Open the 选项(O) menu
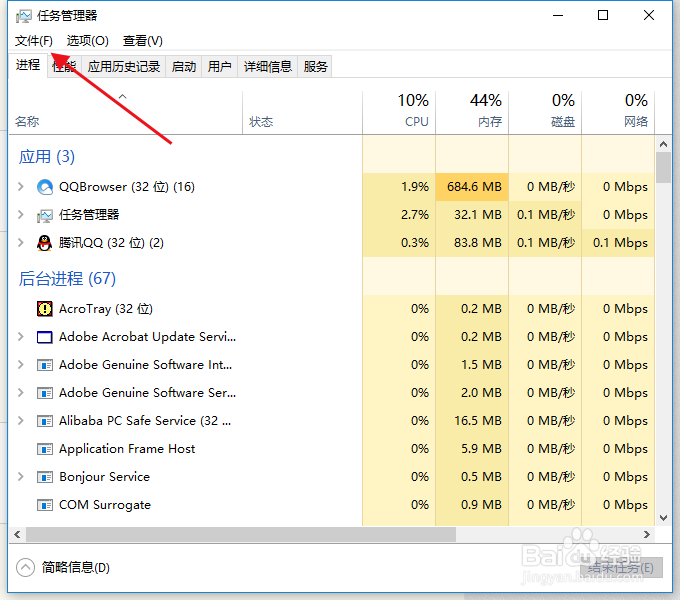The width and height of the screenshot is (680, 600). pyautogui.click(x=88, y=41)
